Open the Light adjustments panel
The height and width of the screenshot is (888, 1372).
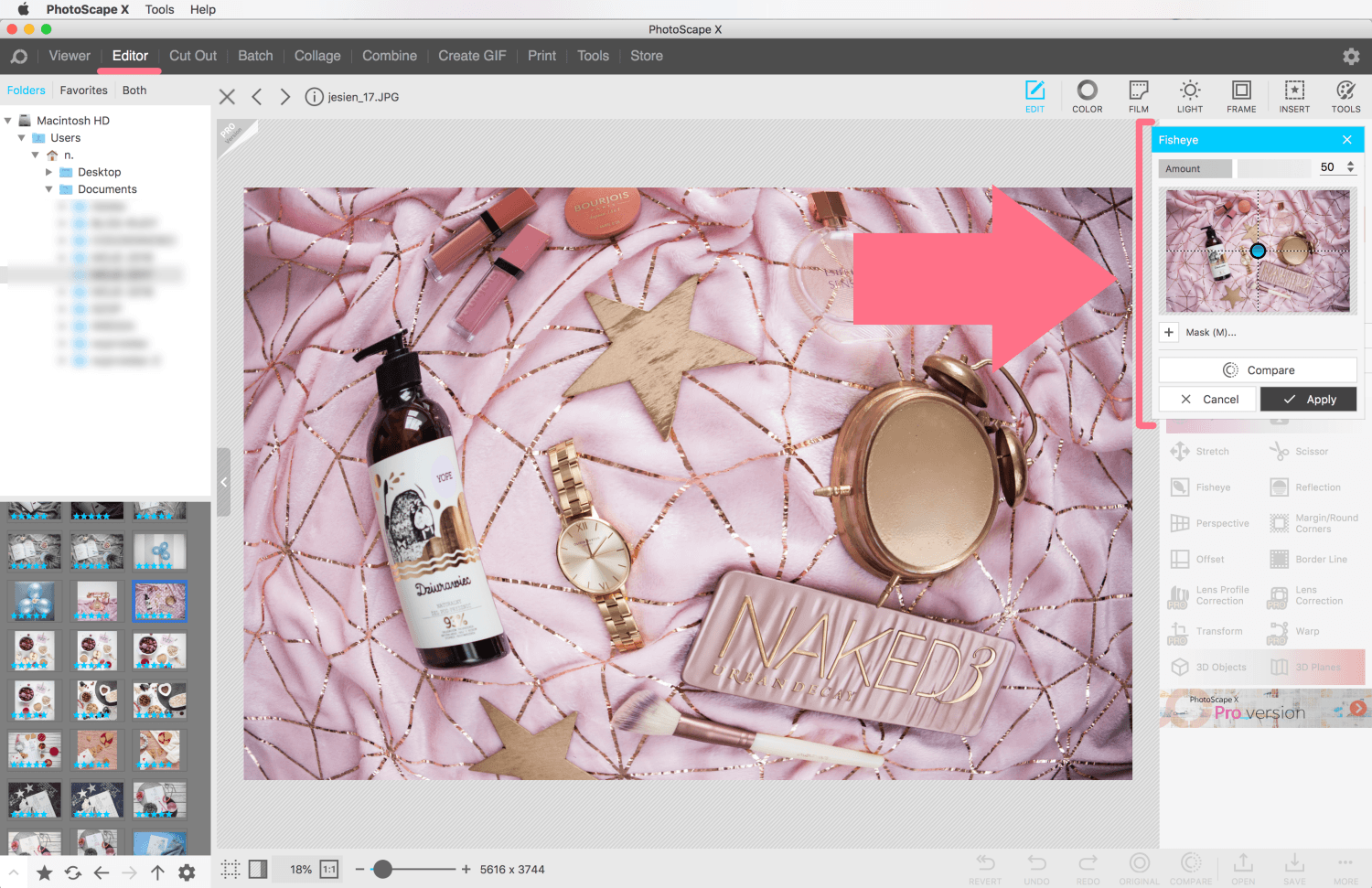pyautogui.click(x=1190, y=96)
